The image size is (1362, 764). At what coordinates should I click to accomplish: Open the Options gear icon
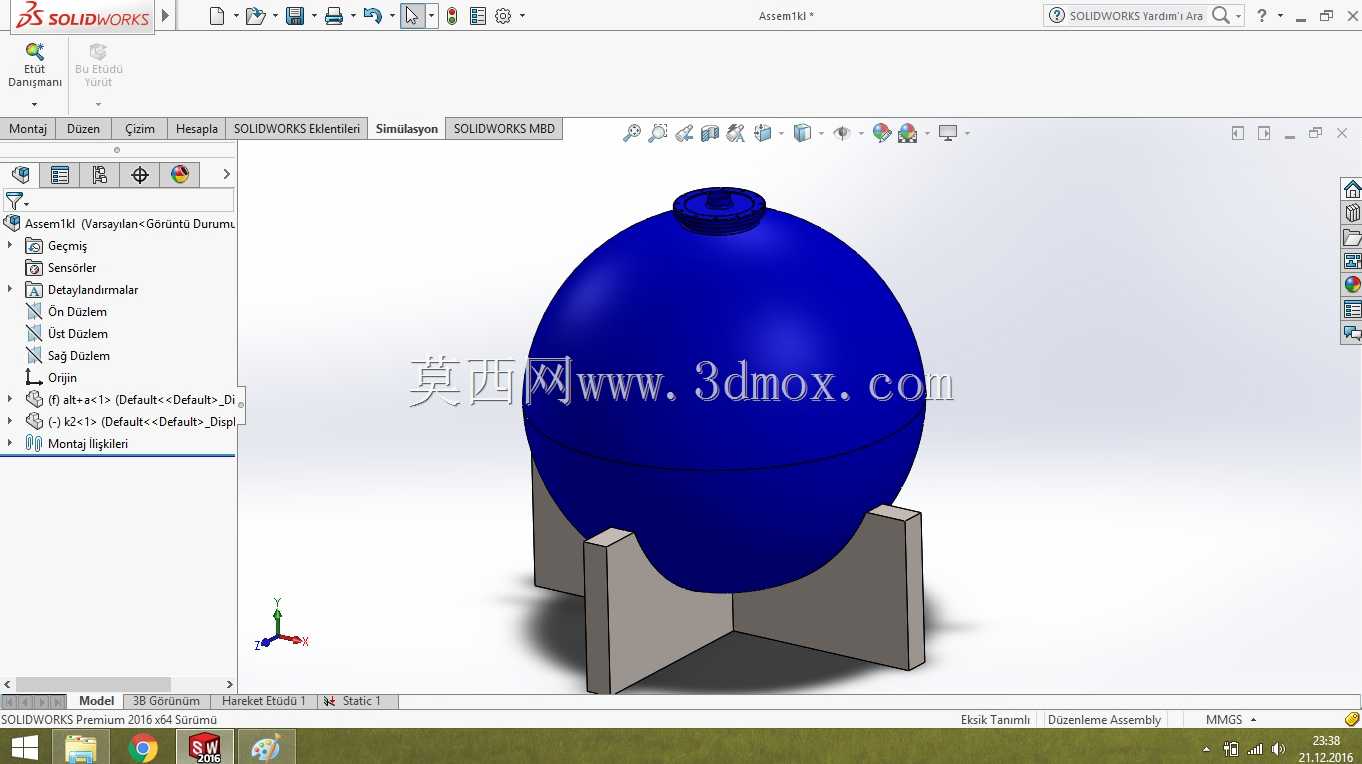click(503, 16)
